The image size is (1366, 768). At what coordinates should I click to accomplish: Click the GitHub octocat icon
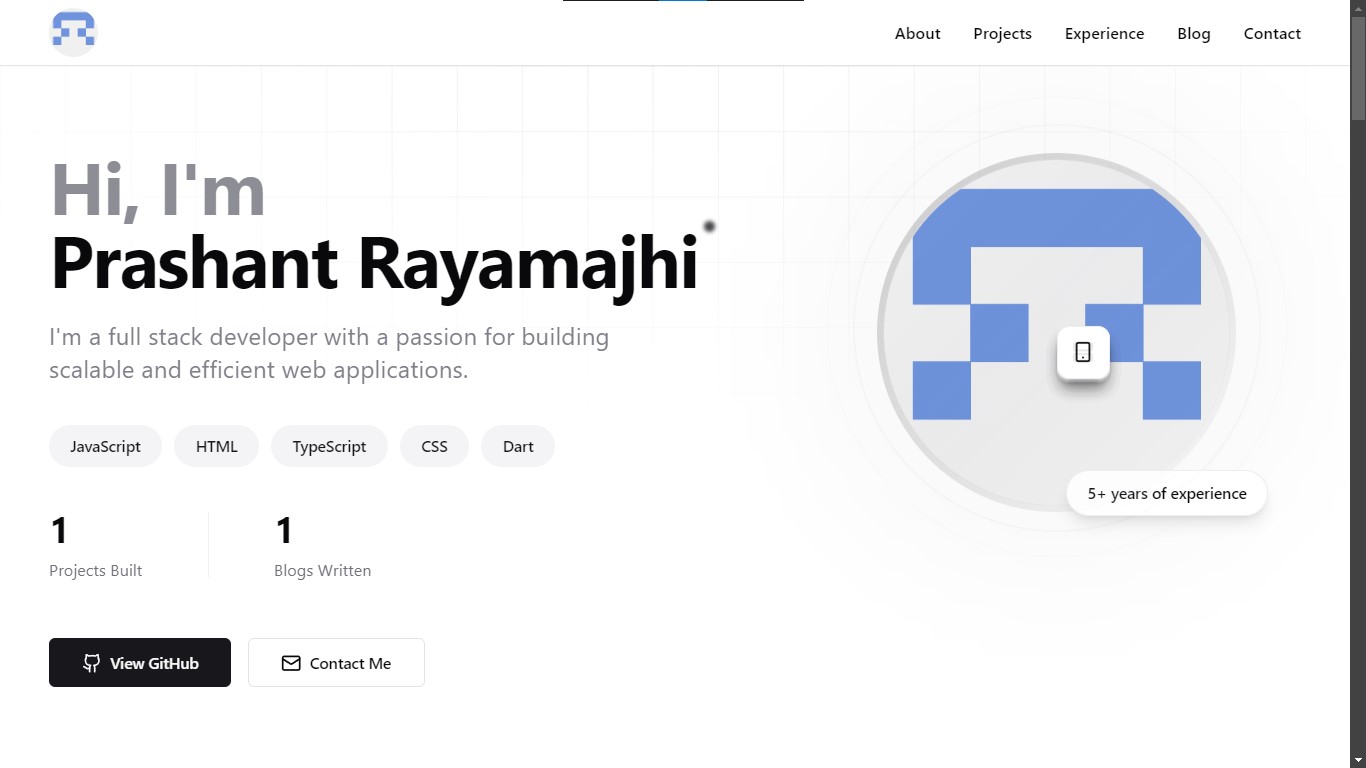[x=91, y=663]
